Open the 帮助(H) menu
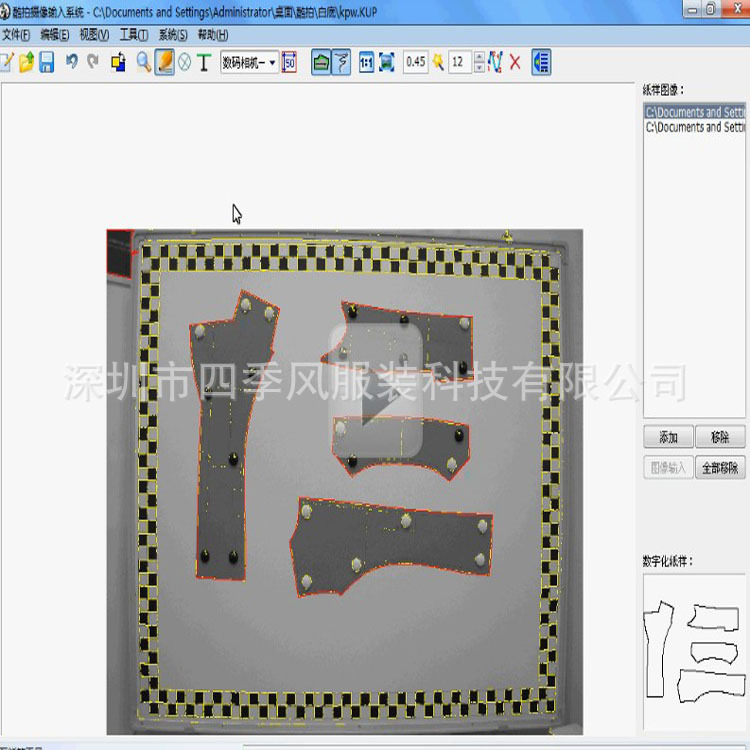The image size is (750, 750). pyautogui.click(x=213, y=35)
